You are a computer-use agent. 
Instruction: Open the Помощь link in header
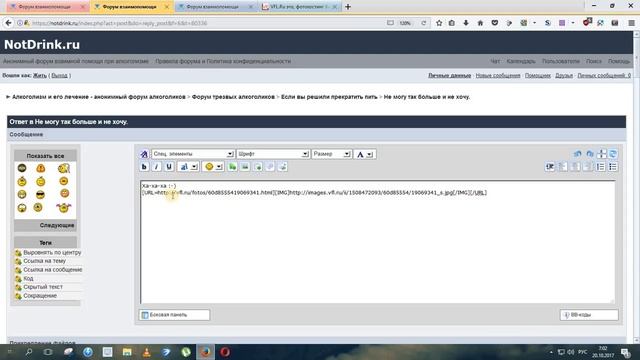[619, 61]
